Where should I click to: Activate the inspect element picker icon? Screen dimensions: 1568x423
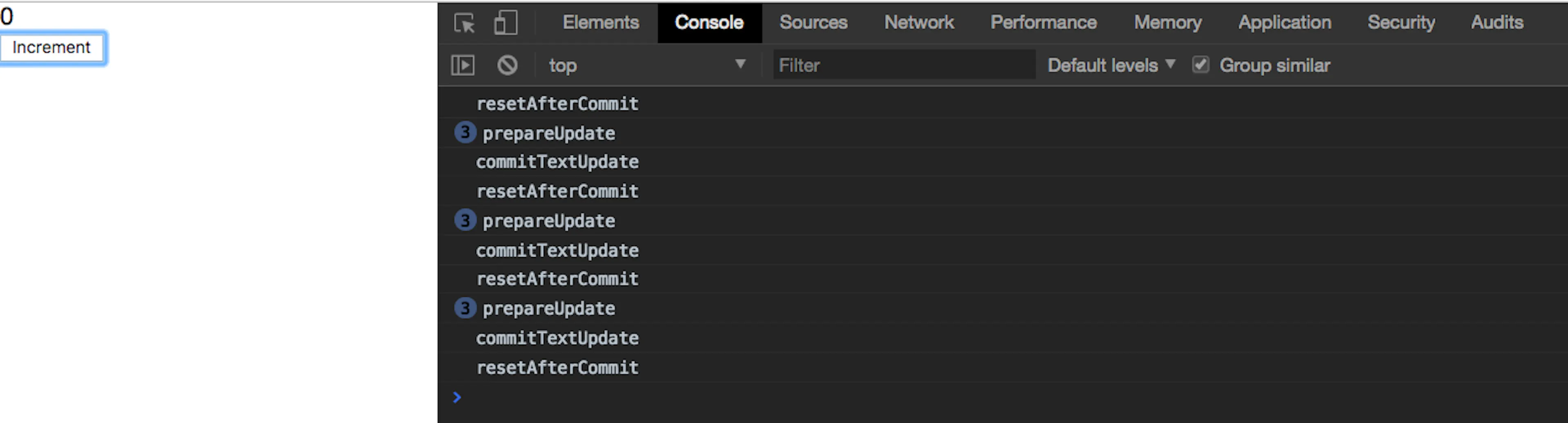coord(464,23)
